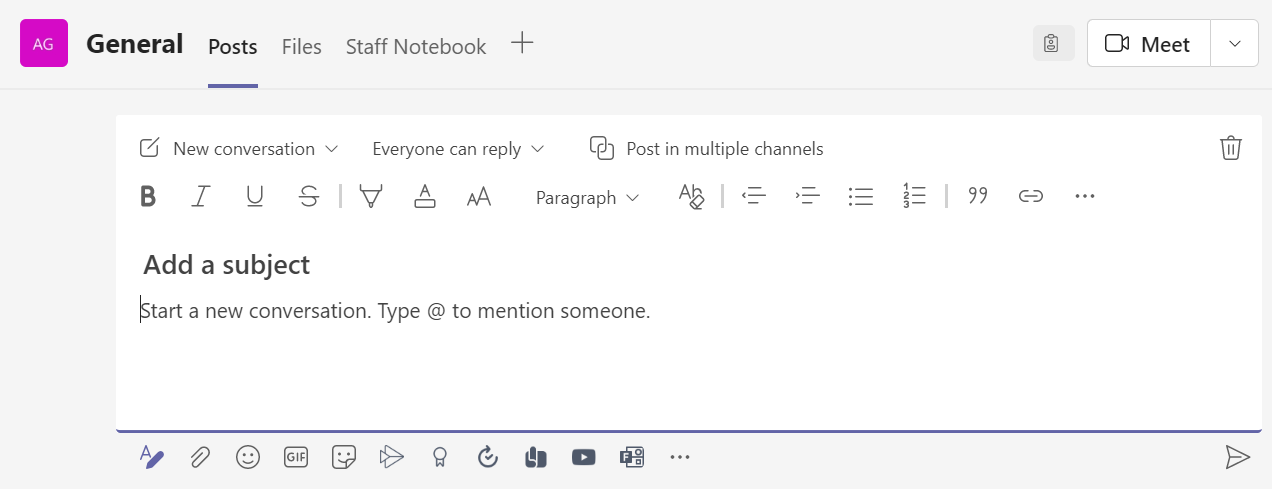Toggle strikethrough formatting

309,197
